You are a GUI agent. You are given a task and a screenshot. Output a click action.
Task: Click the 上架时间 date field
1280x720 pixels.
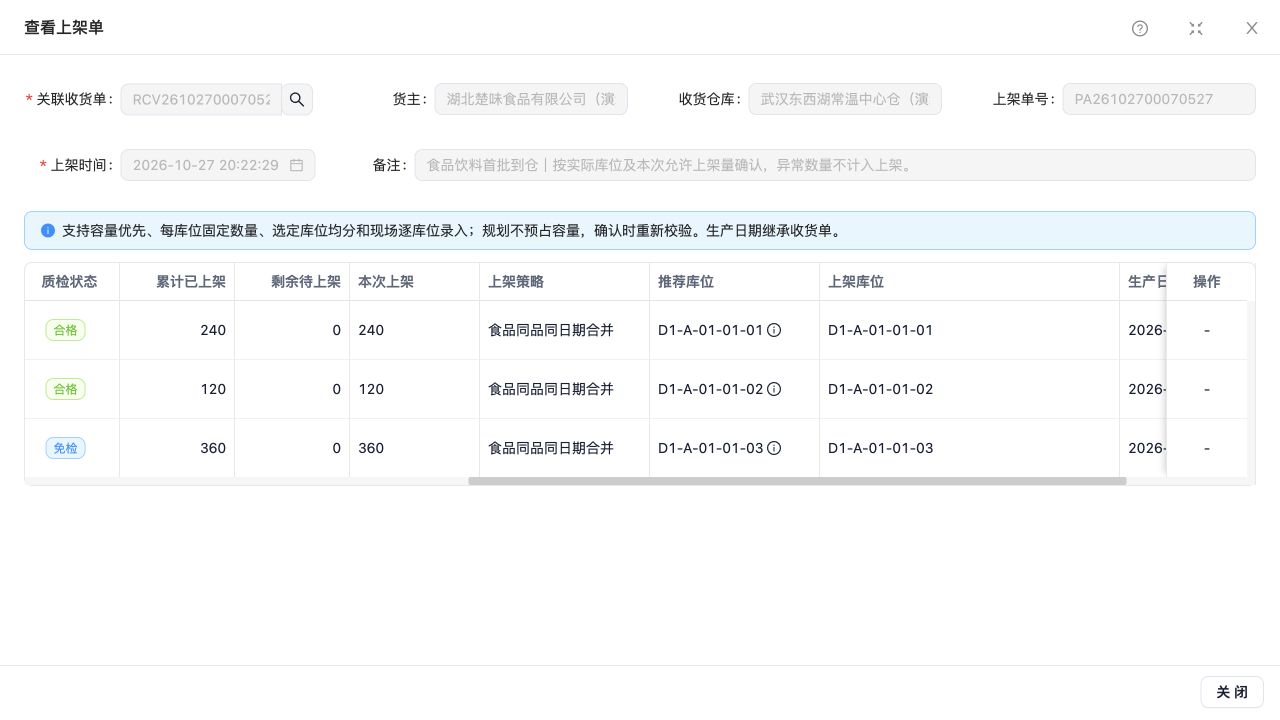pyautogui.click(x=218, y=165)
